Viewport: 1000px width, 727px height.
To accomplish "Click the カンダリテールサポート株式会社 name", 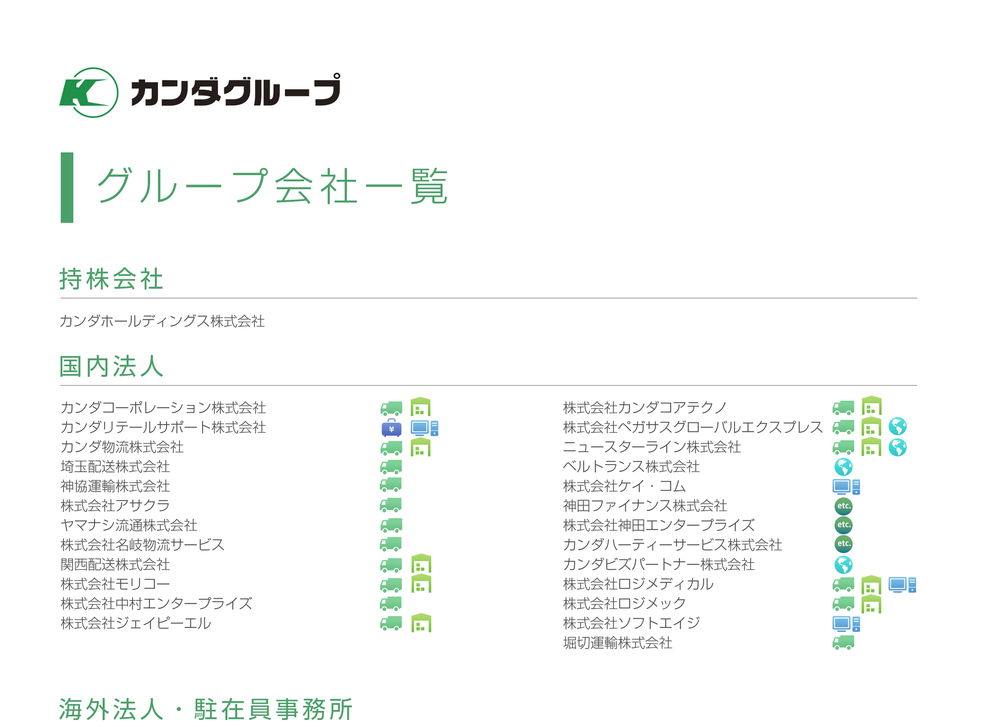I will (163, 427).
